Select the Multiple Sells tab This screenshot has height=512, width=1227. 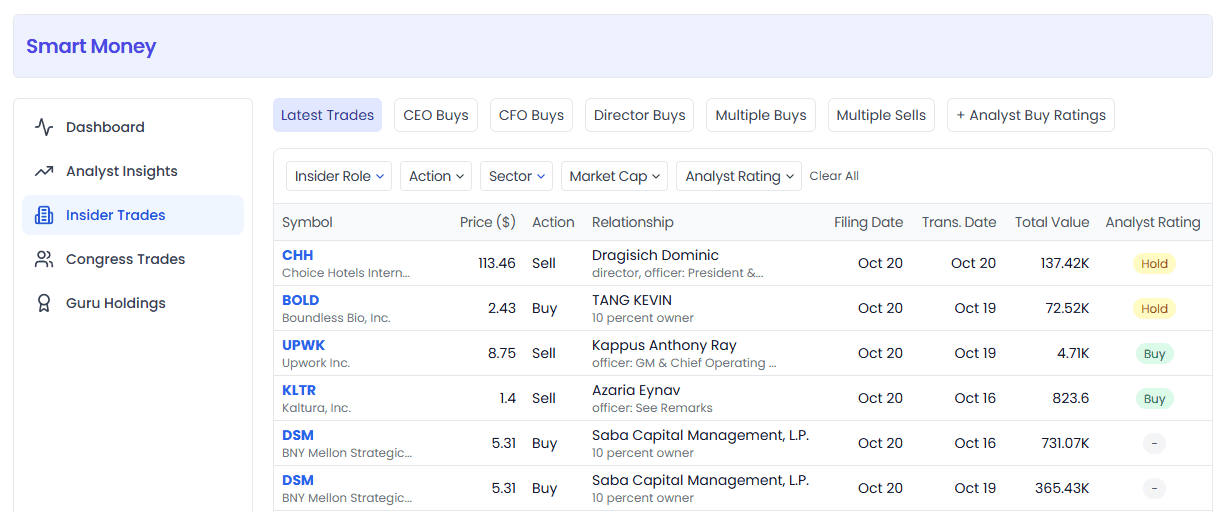click(881, 115)
